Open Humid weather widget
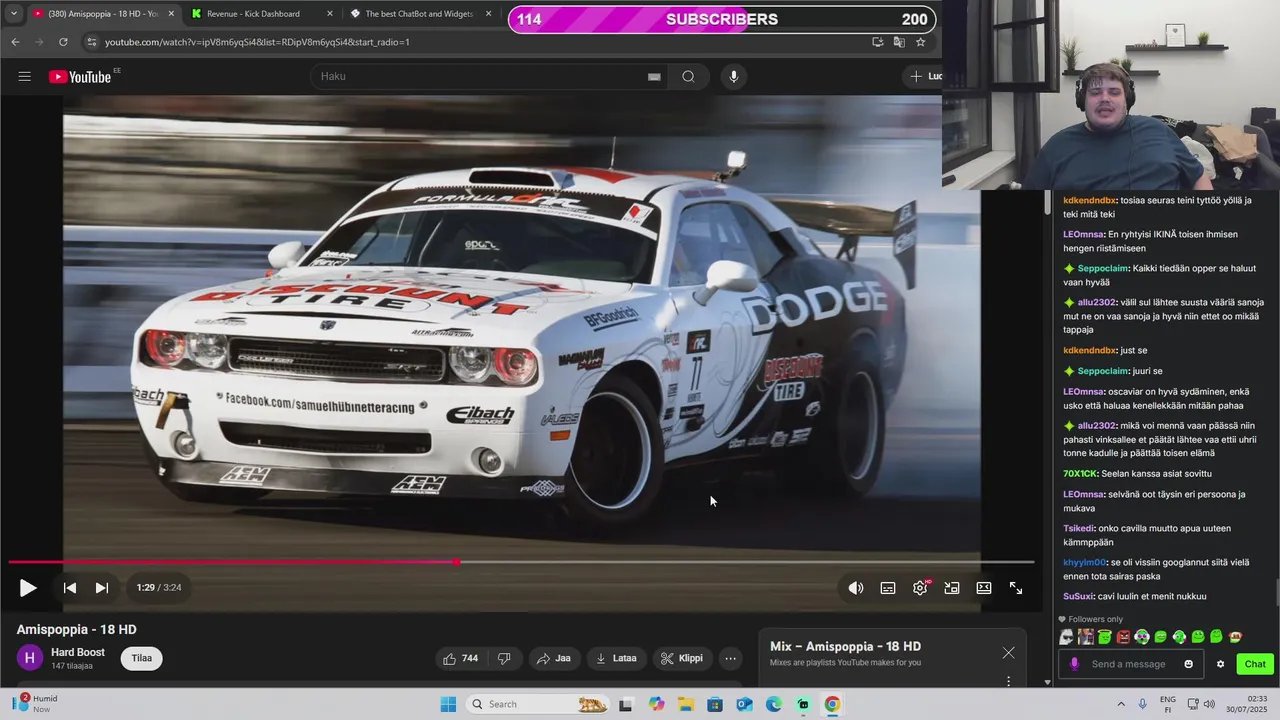This screenshot has width=1280, height=720. point(36,704)
